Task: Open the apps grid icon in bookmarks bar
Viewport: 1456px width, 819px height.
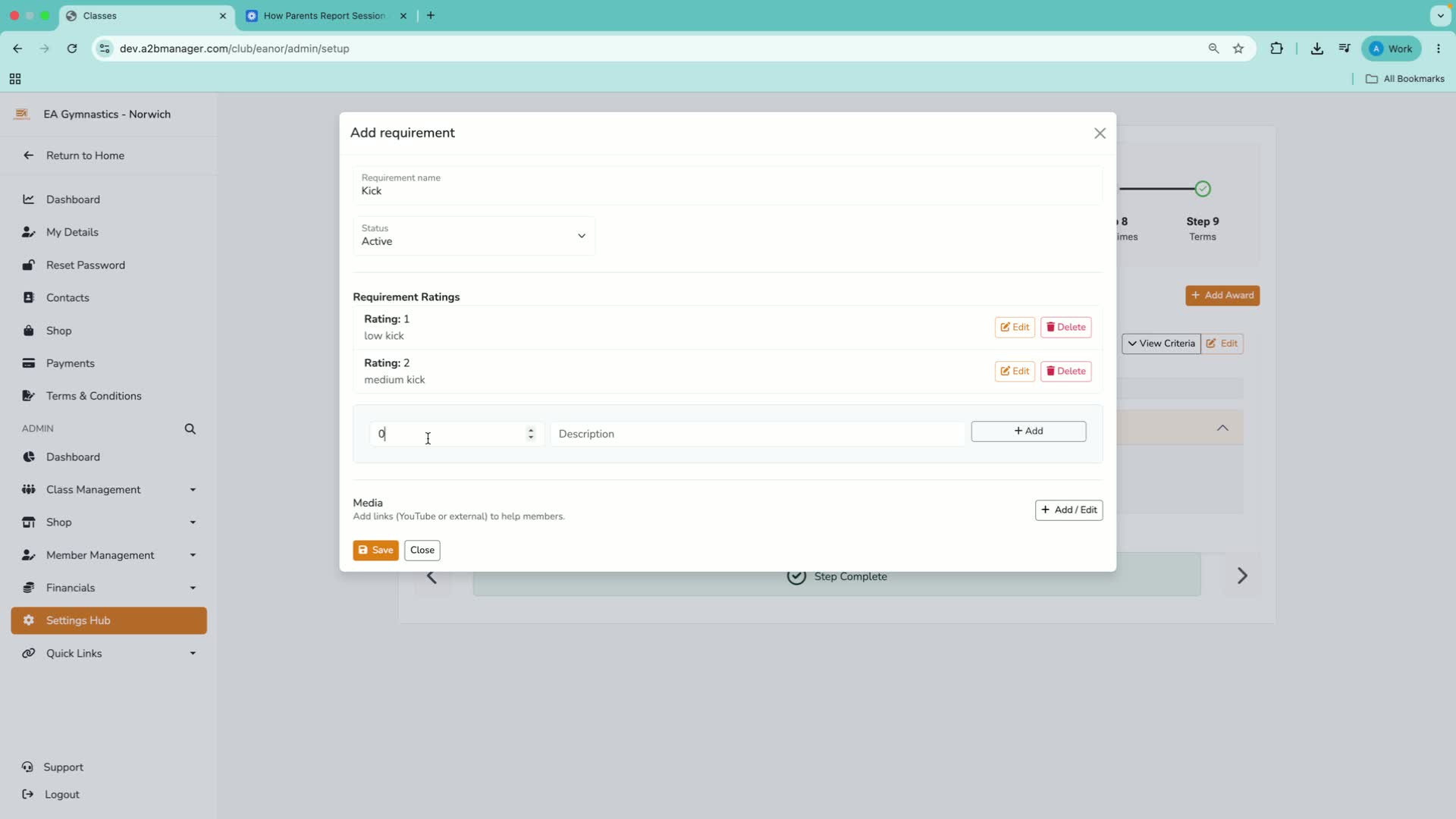Action: point(15,79)
